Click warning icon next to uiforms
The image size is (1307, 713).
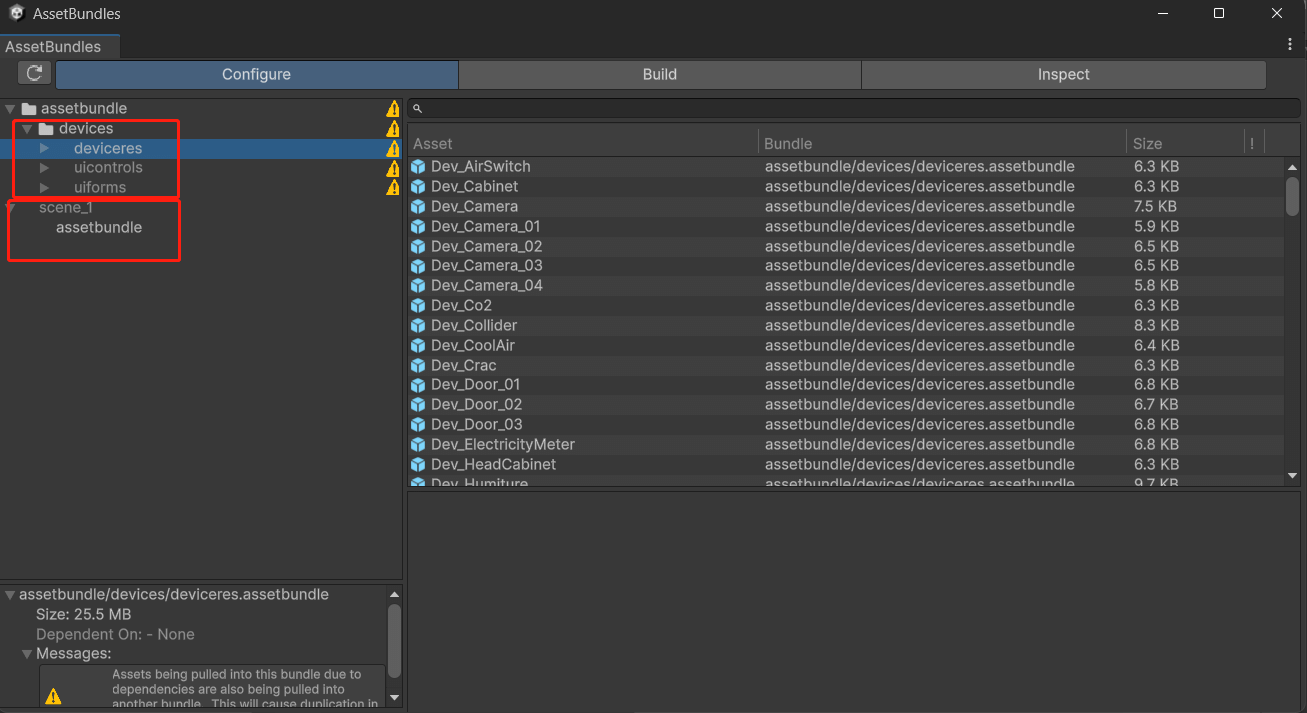click(393, 188)
